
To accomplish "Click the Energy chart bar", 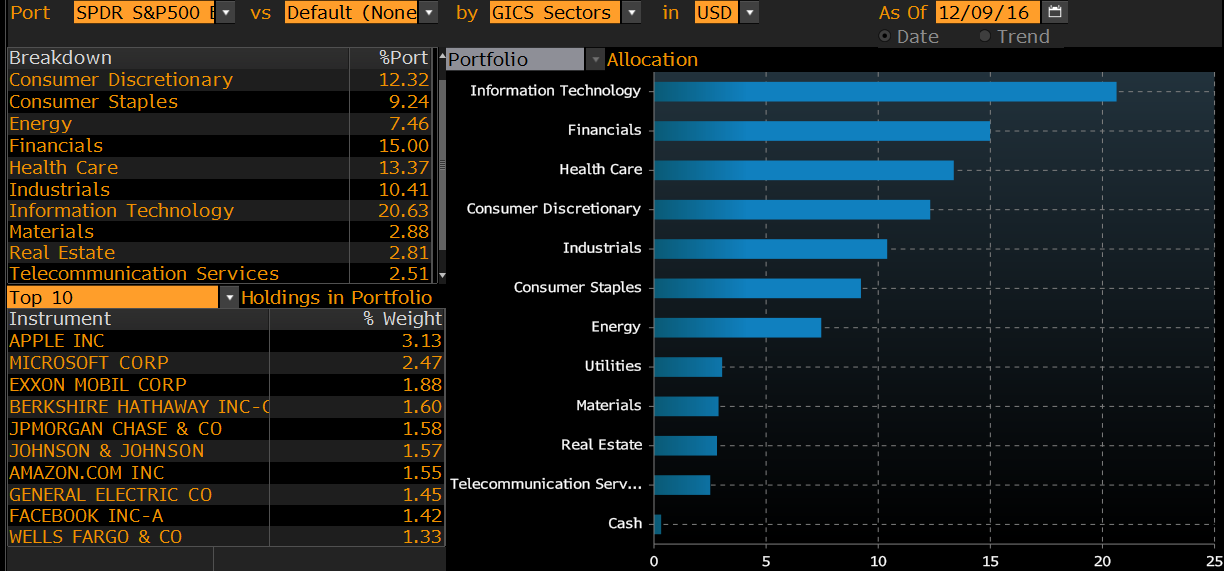I will pos(737,327).
